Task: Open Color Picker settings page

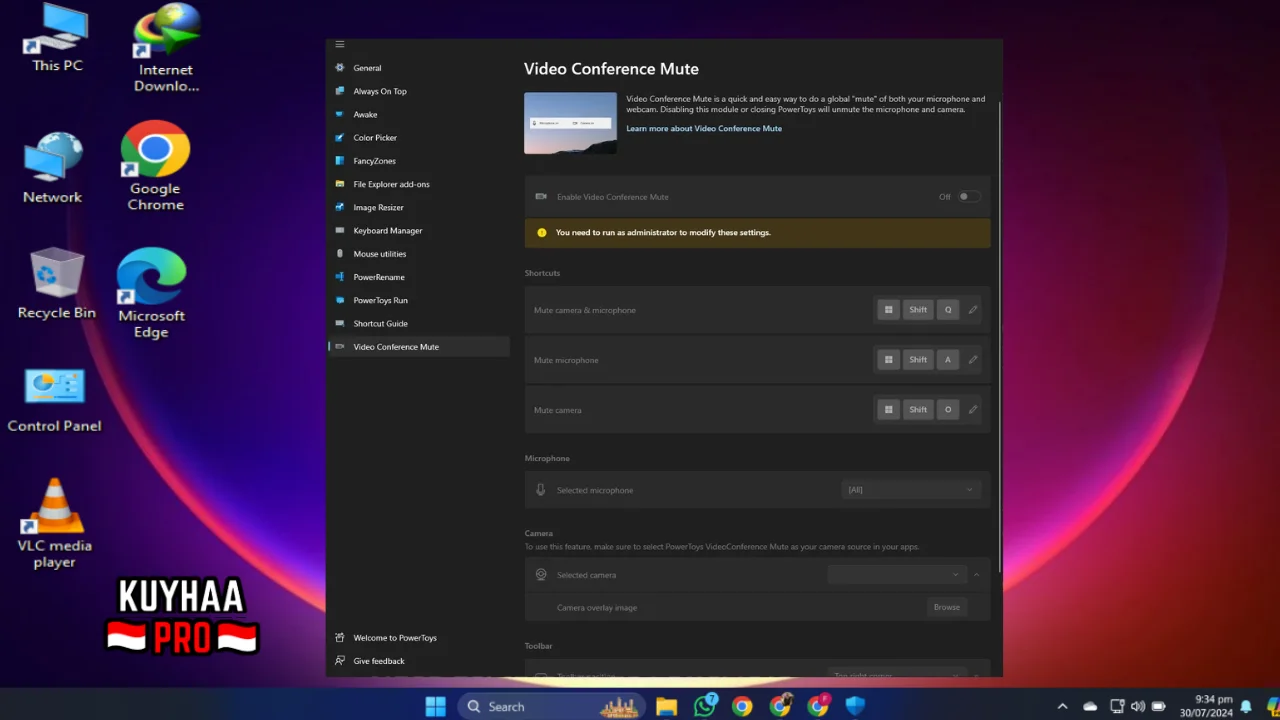Action: (x=419, y=137)
